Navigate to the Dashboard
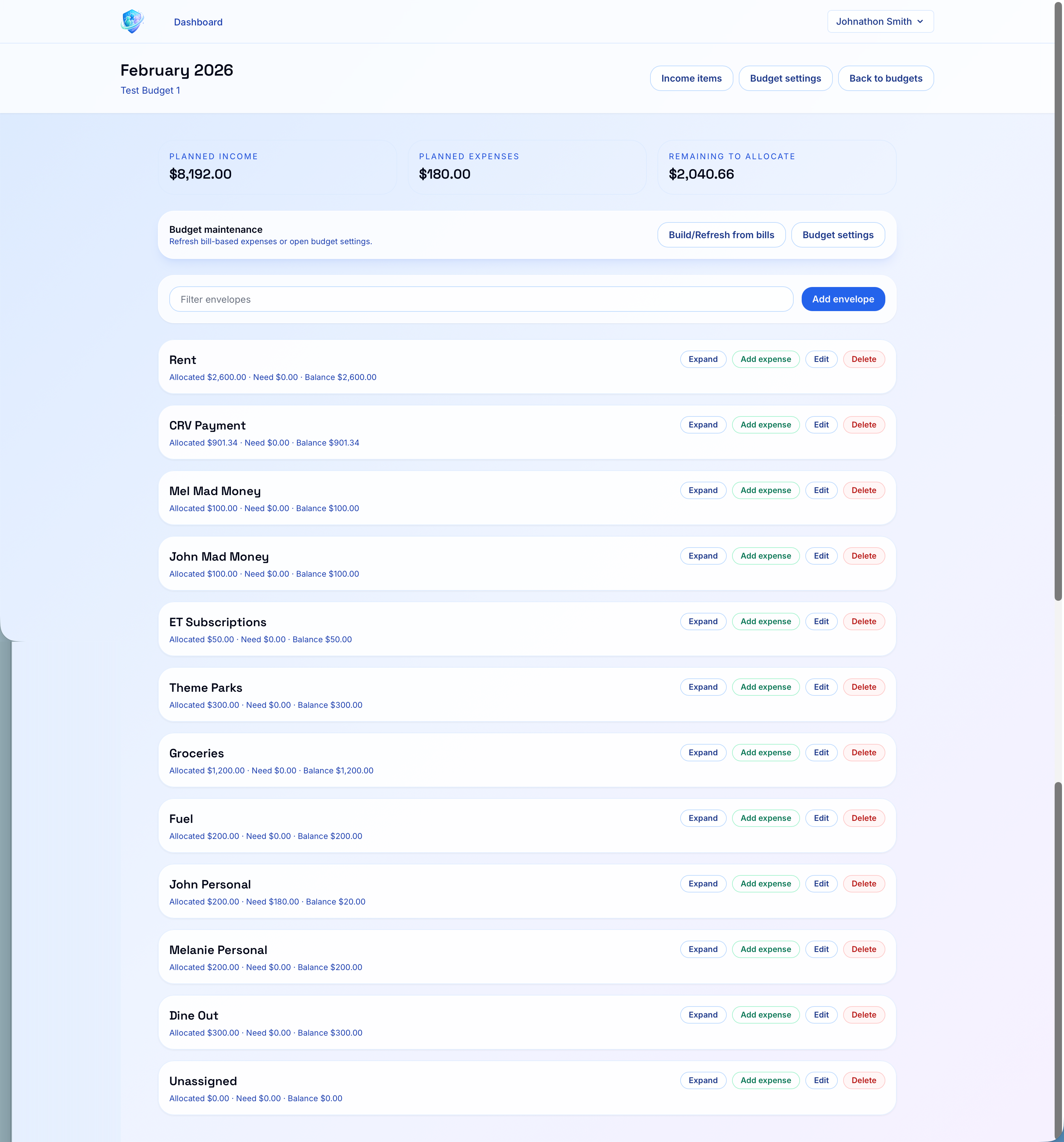Viewport: 1064px width, 1142px height. (198, 22)
